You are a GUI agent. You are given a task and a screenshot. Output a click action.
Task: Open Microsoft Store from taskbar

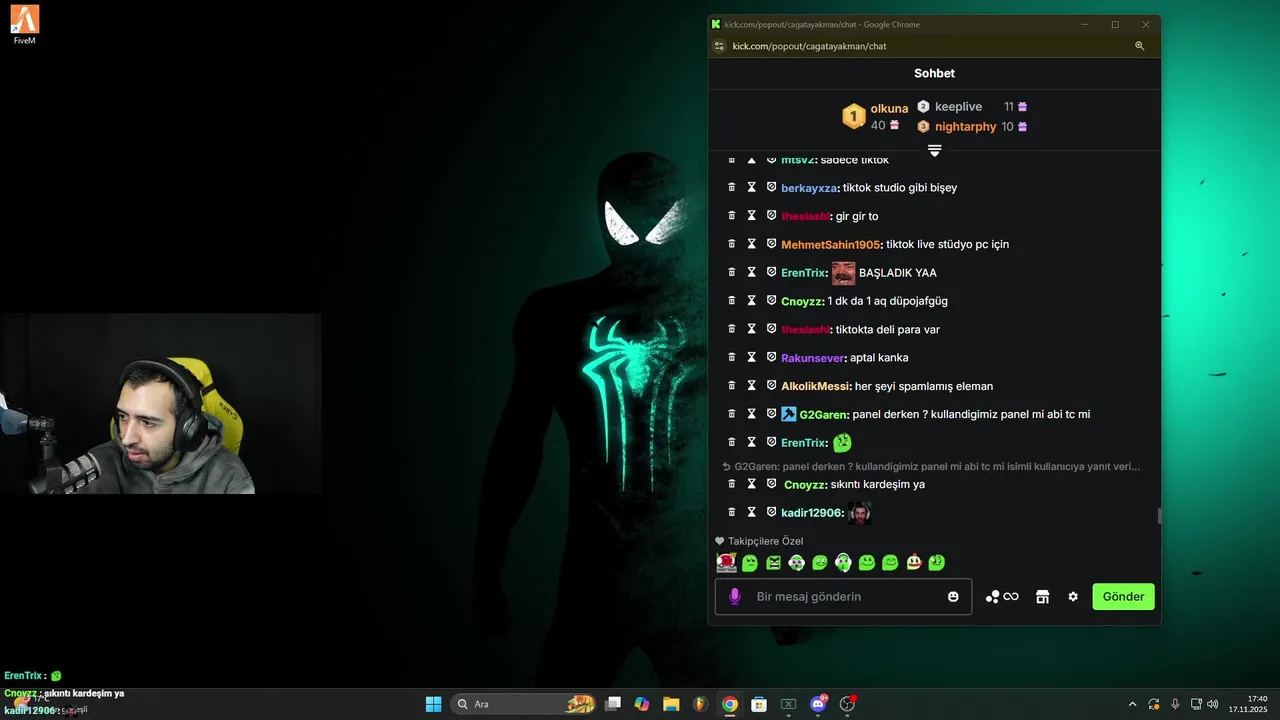759,704
